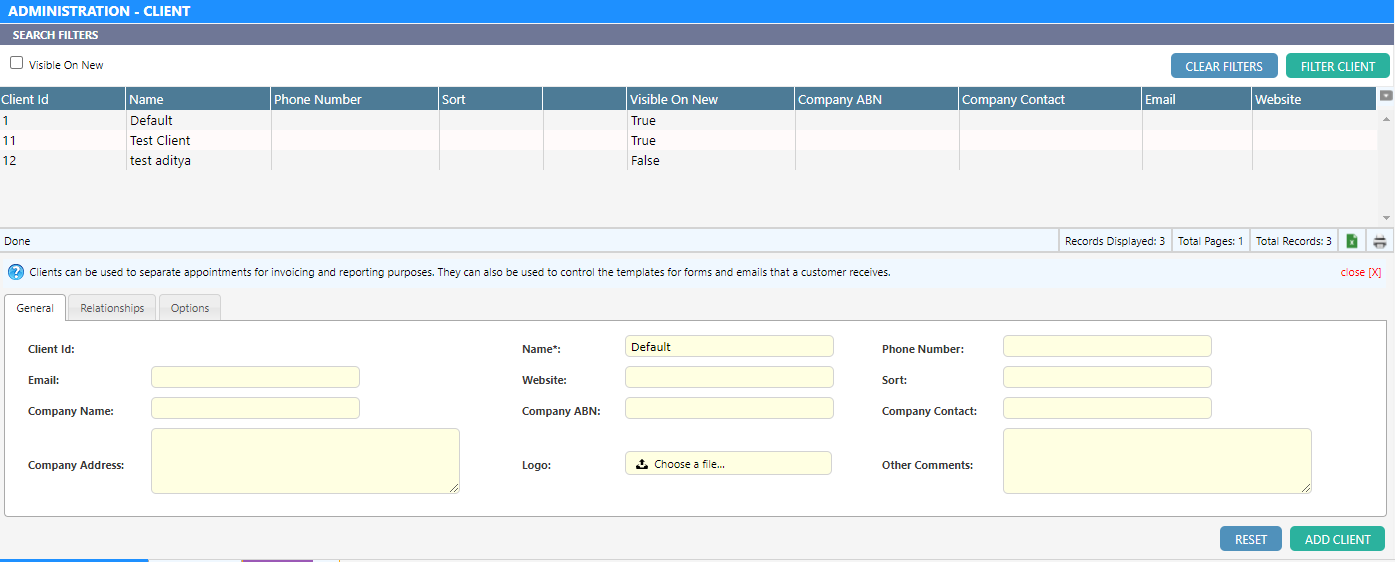The height and width of the screenshot is (562, 1395).
Task: Reset the client form
Action: [1250, 539]
